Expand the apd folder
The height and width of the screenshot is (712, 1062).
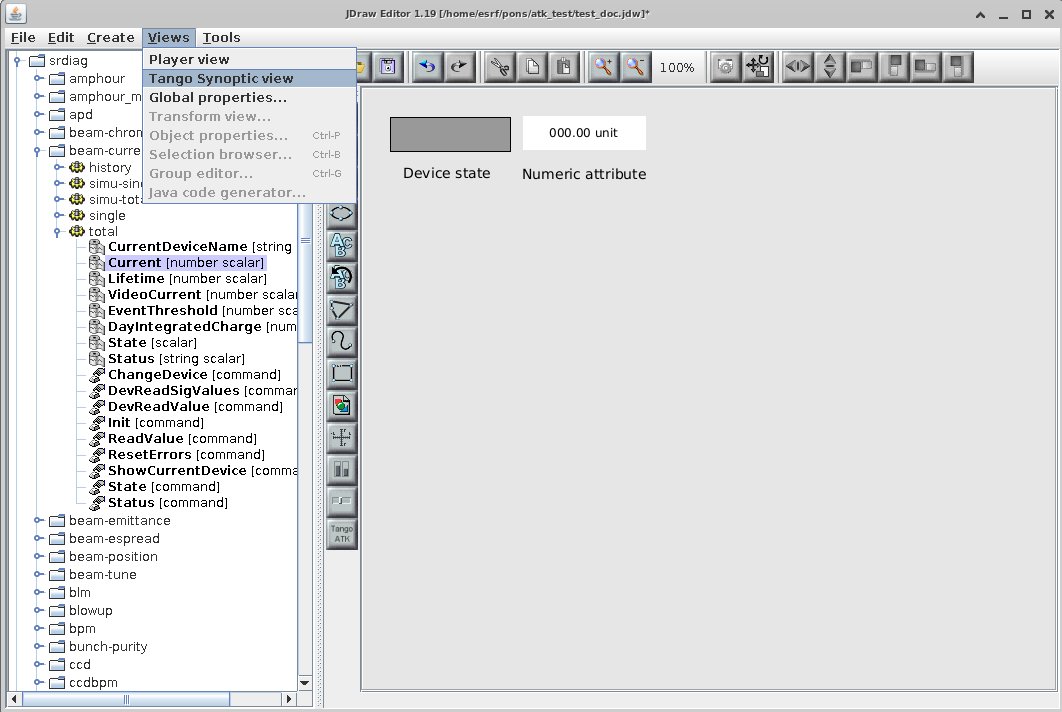pyautogui.click(x=39, y=114)
